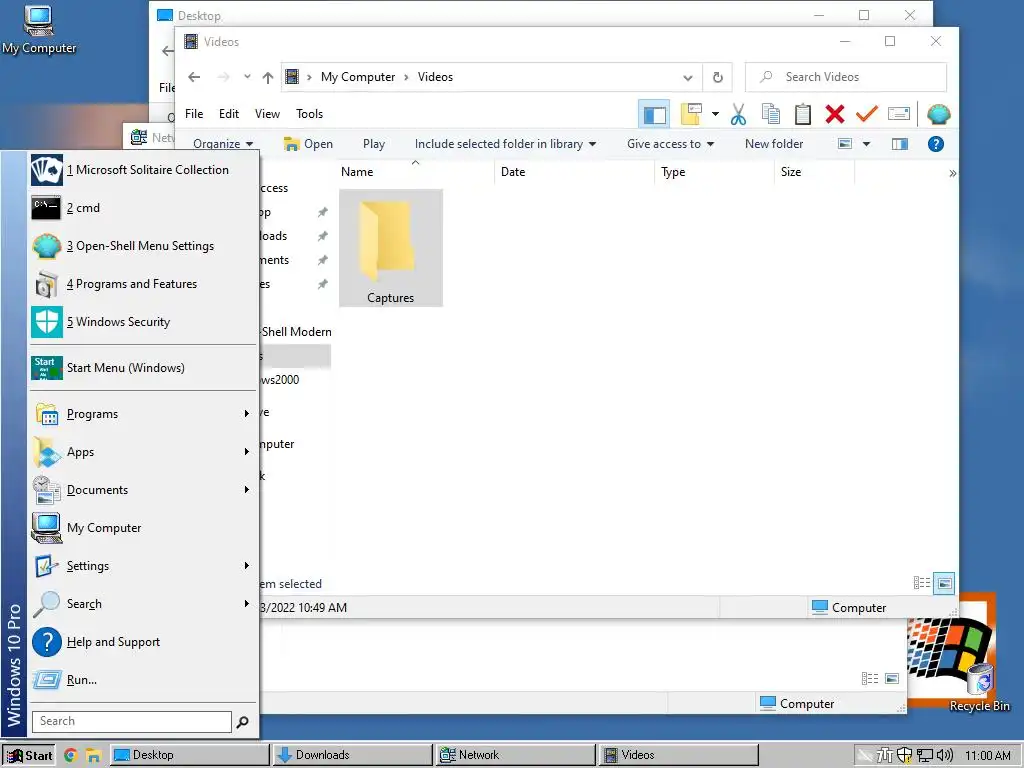This screenshot has height=768, width=1024.
Task: Click the Back arrow in Videos window
Action: (x=194, y=77)
